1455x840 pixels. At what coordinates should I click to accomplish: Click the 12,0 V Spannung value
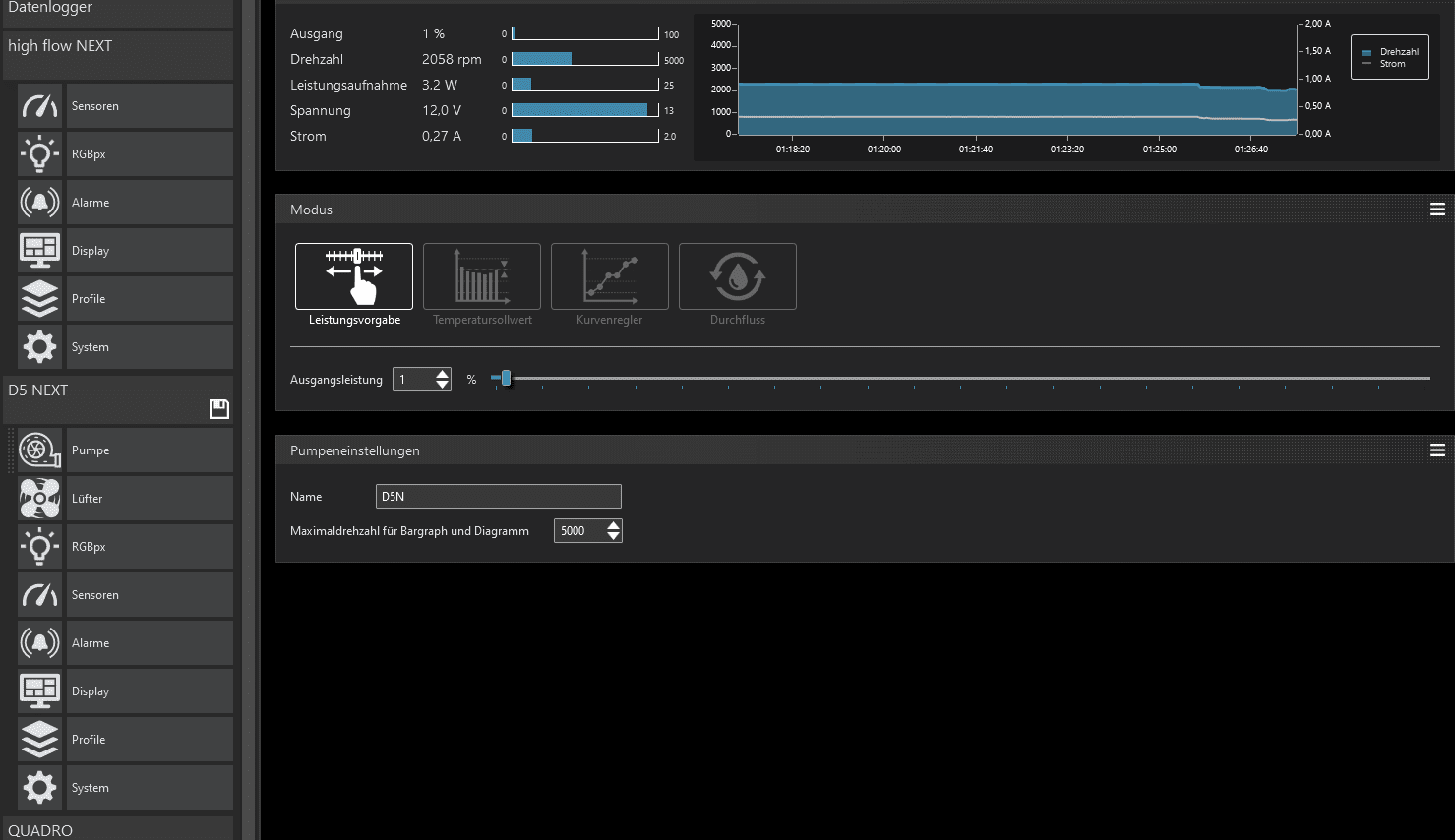point(442,110)
